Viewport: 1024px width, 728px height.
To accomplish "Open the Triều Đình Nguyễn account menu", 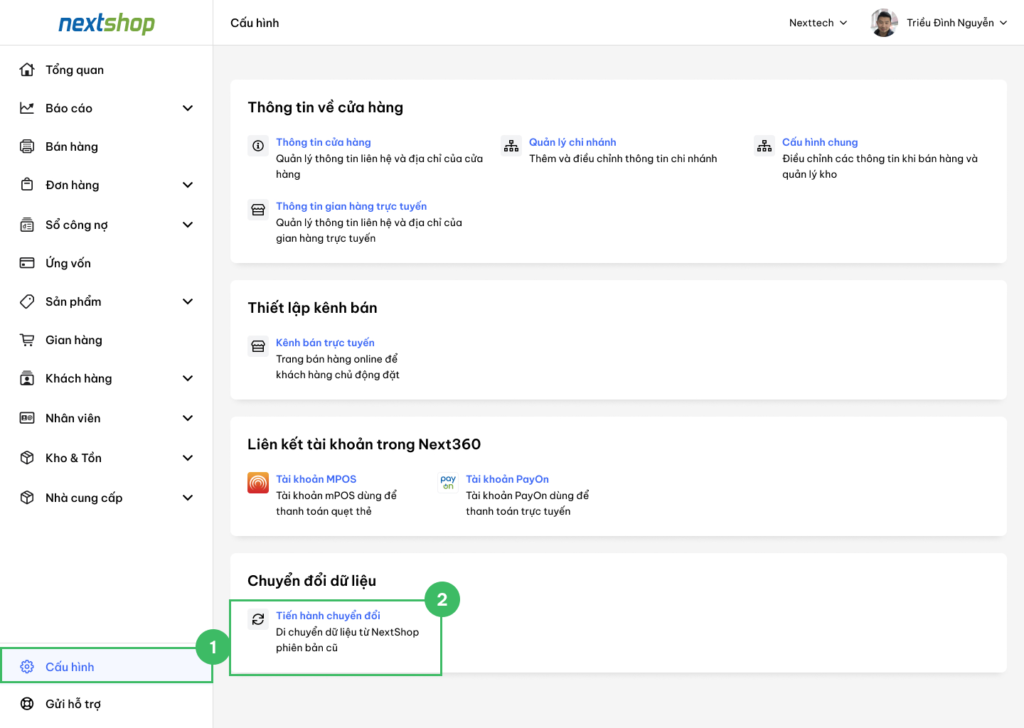I will pyautogui.click(x=956, y=23).
